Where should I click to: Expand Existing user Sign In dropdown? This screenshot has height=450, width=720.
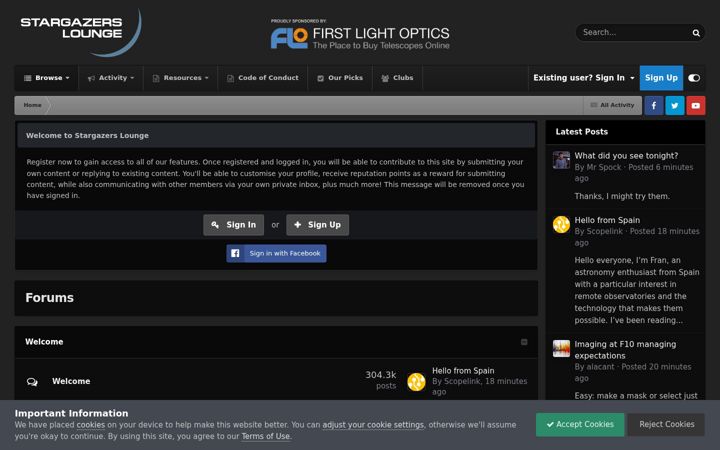(584, 78)
